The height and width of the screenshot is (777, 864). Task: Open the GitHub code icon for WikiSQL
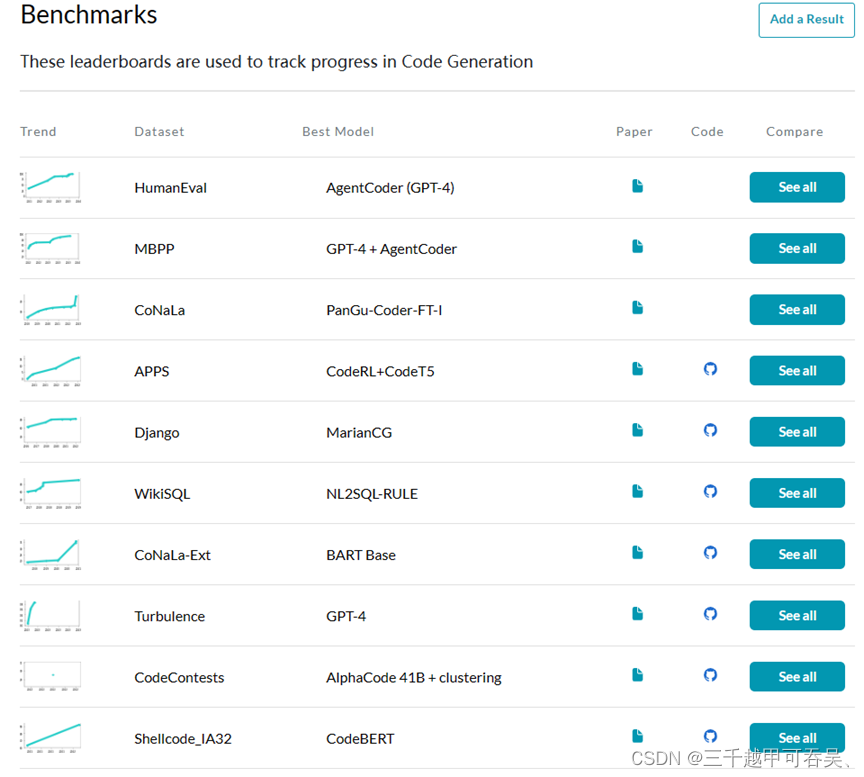(x=710, y=491)
